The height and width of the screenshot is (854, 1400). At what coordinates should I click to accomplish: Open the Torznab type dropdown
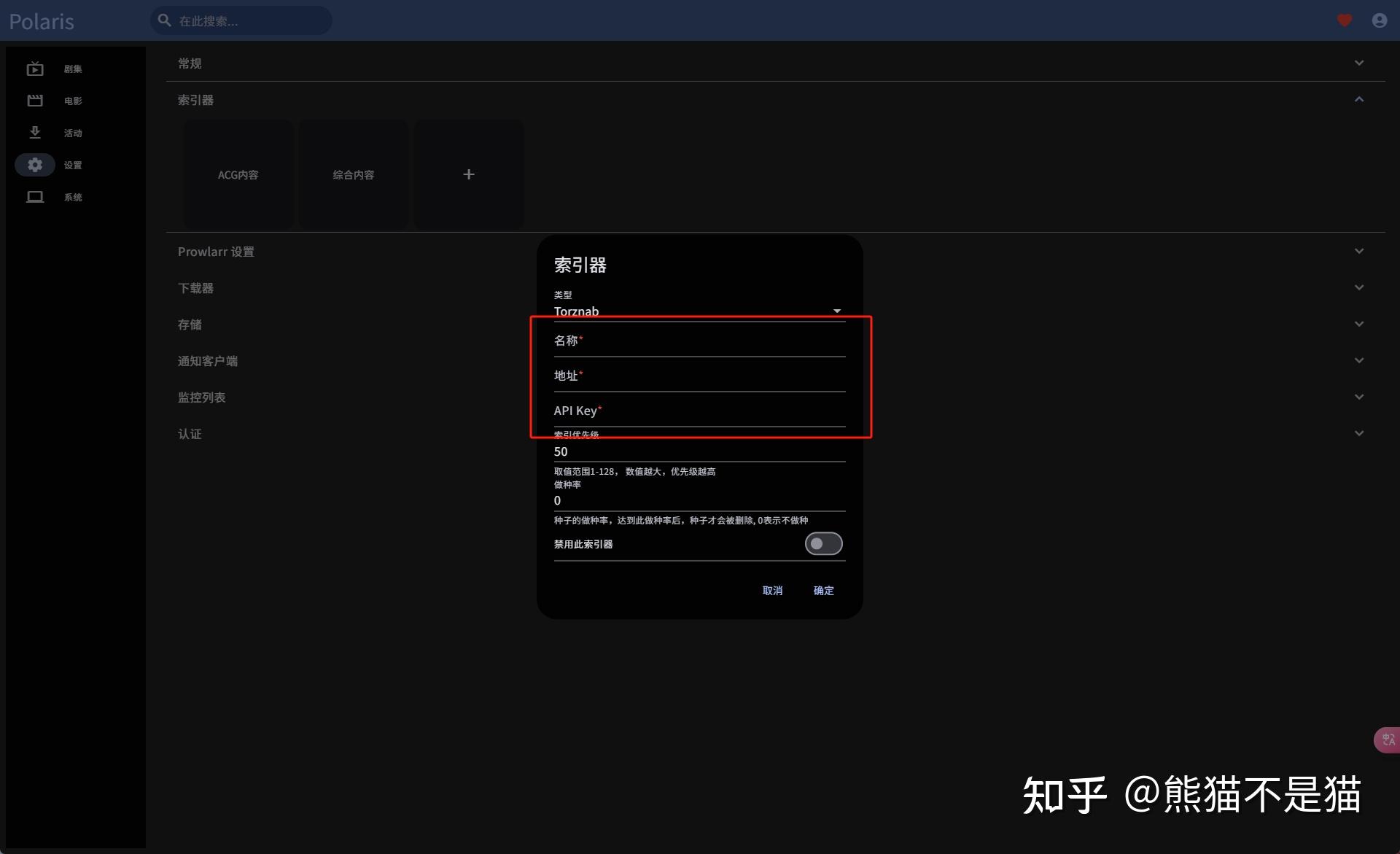coord(699,311)
